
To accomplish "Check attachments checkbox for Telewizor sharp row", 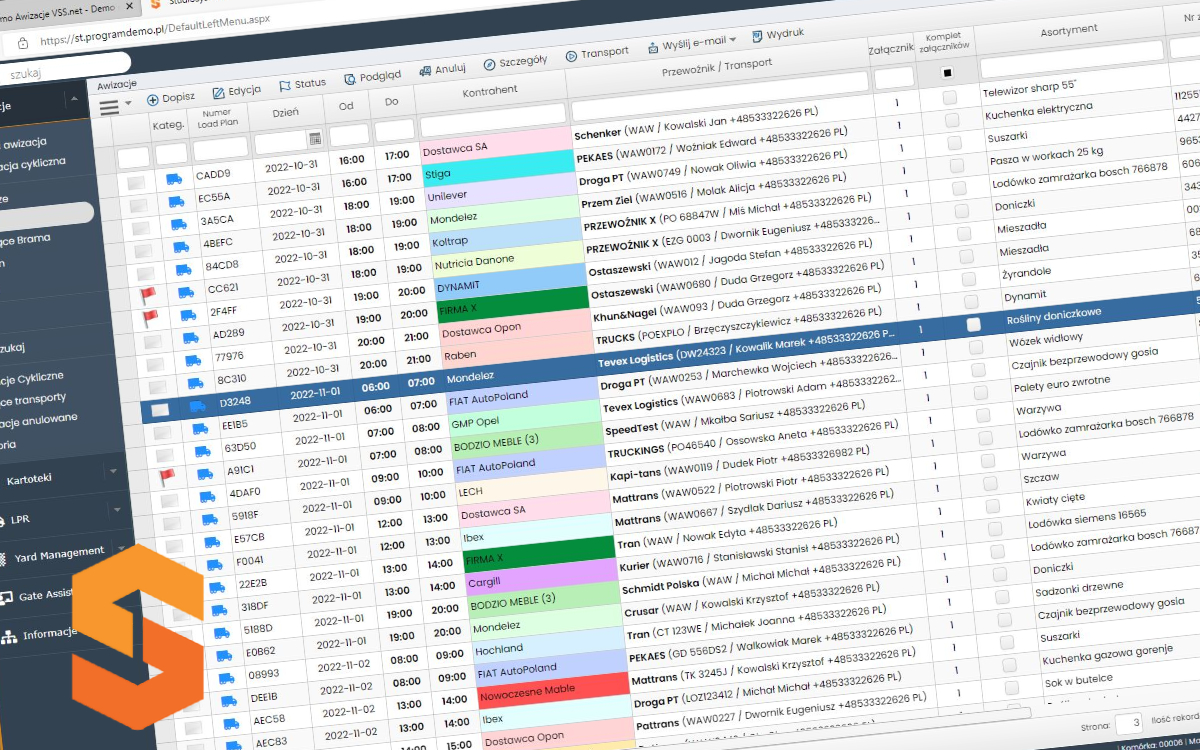I will [949, 97].
